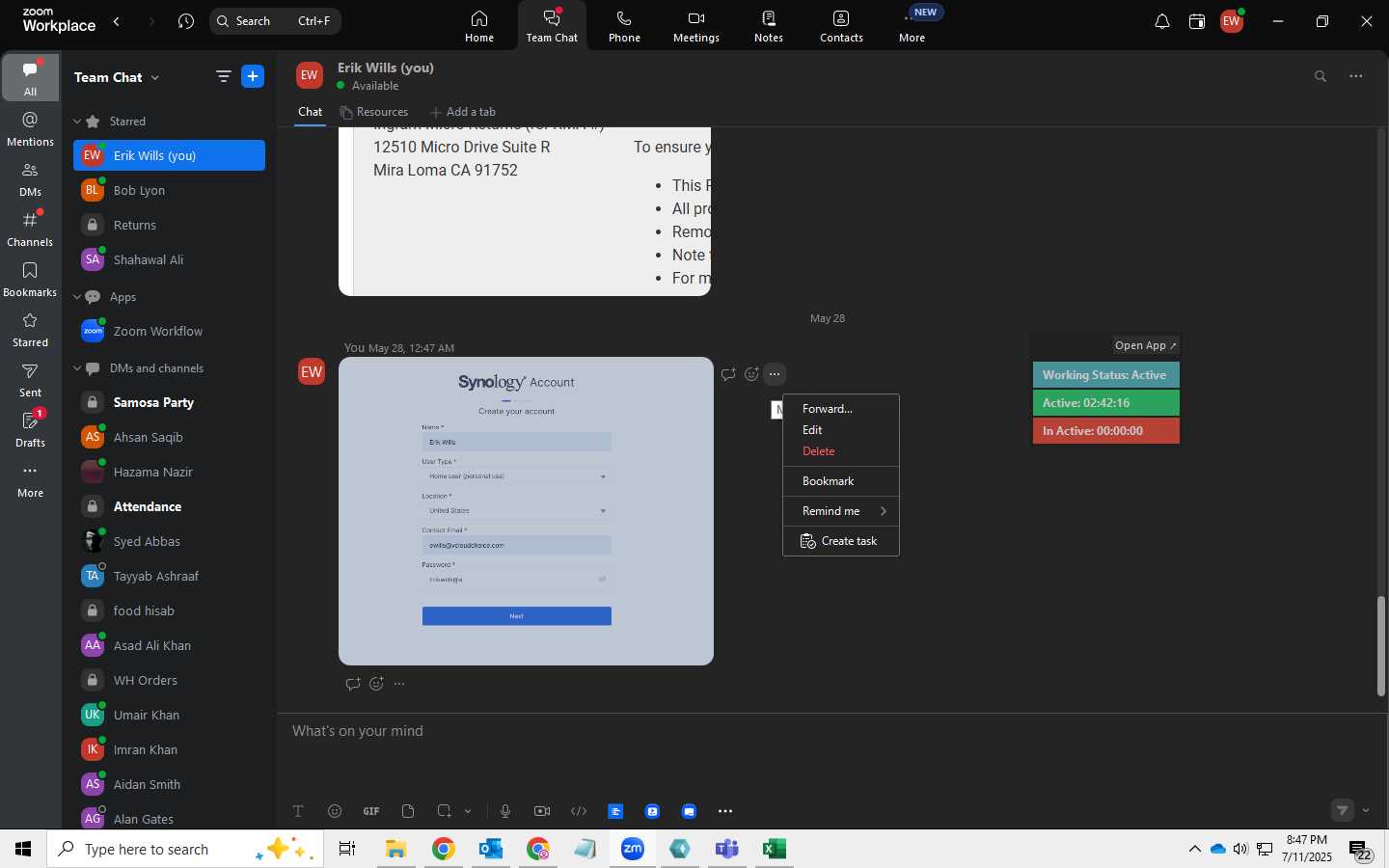Take a screenshot with the composer tool
The height and width of the screenshot is (868, 1389).
coord(444,811)
